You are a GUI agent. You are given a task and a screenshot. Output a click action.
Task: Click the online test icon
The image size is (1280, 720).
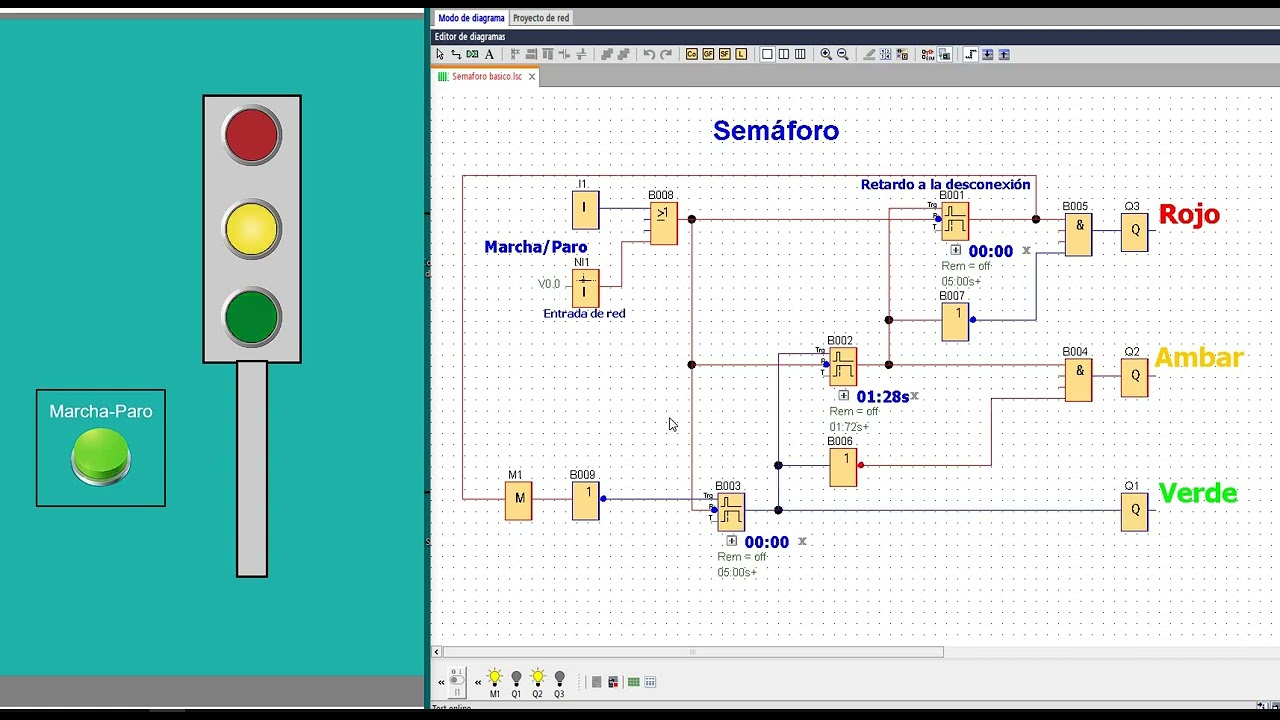(x=944, y=54)
